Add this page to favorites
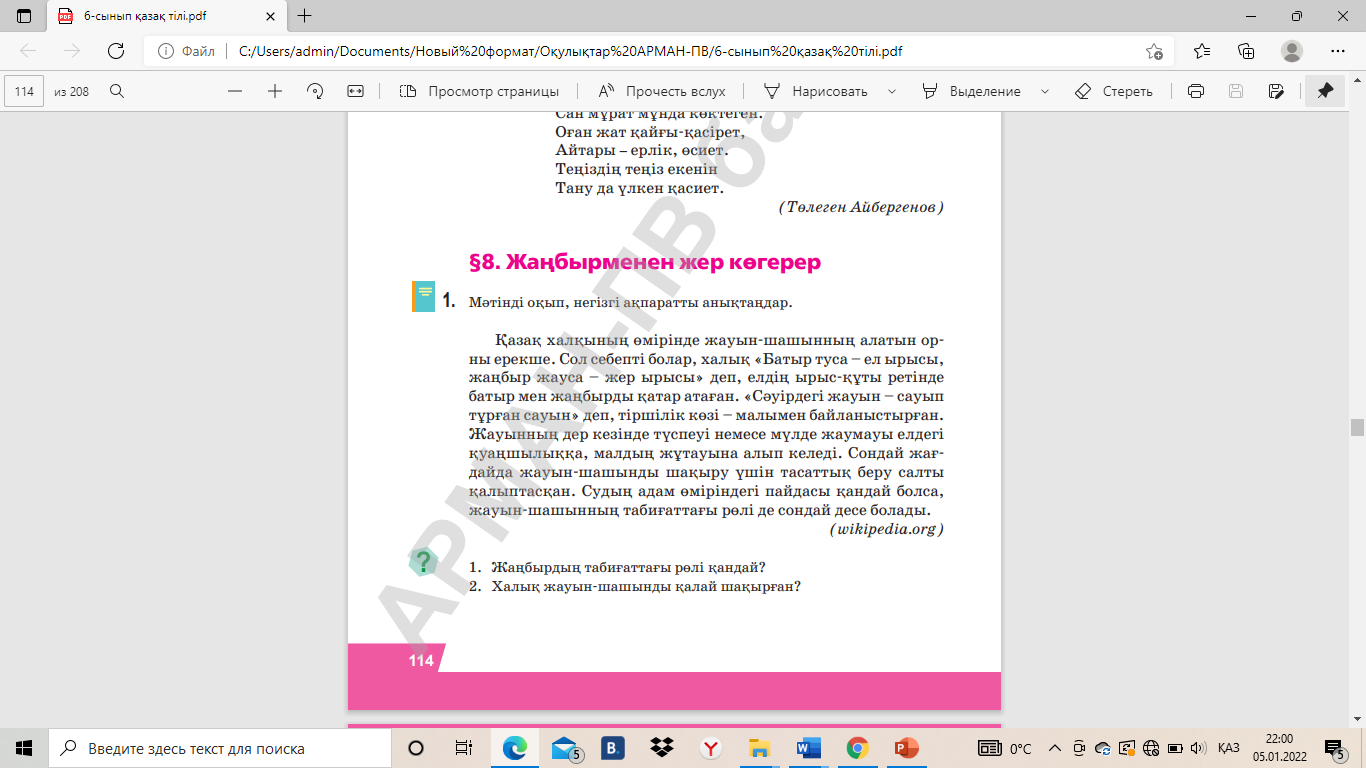Image resolution: width=1366 pixels, height=768 pixels. tap(1154, 51)
